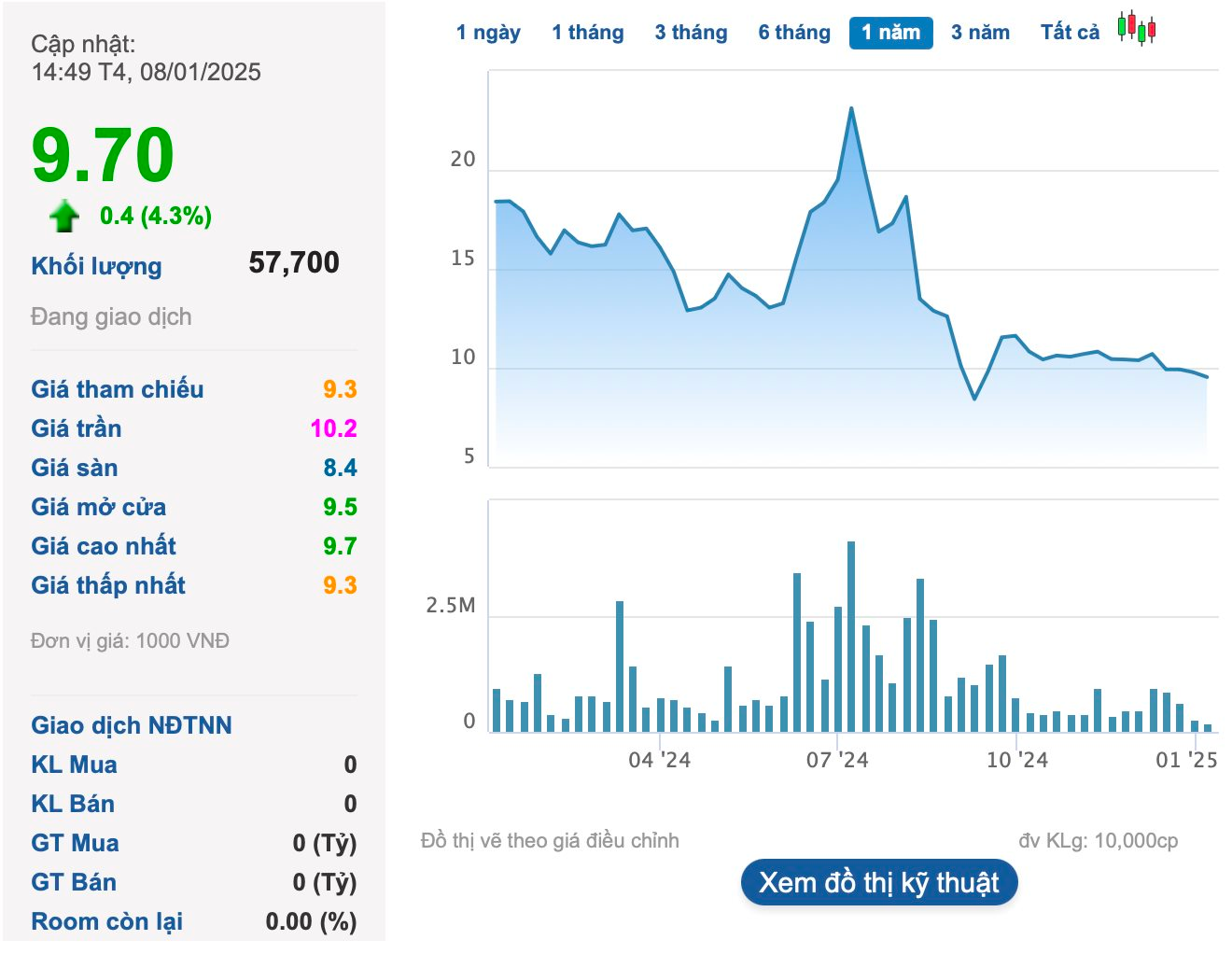The width and height of the screenshot is (1232, 954).
Task: Click the 04 '24 axis label
Action: (659, 760)
